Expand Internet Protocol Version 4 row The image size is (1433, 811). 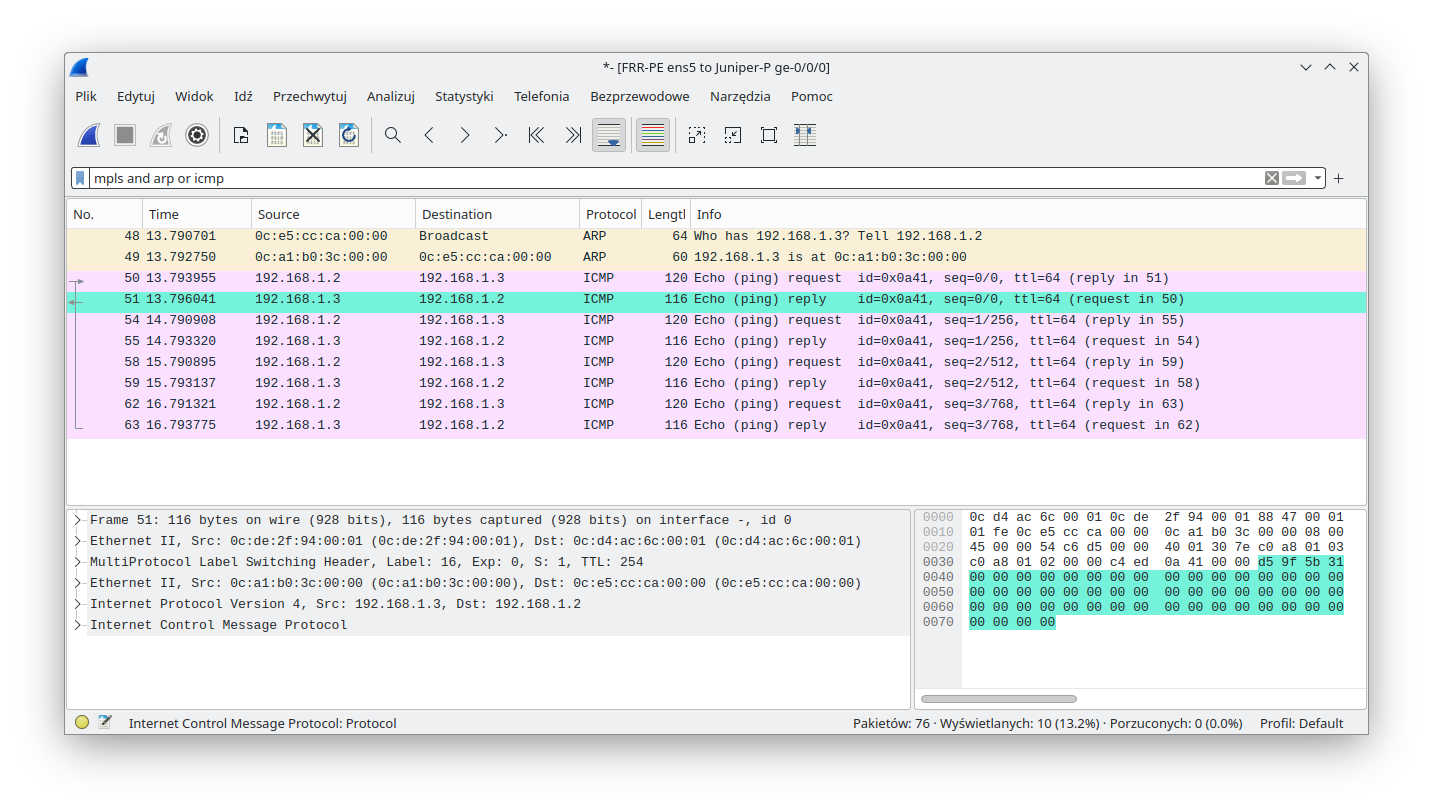(x=78, y=604)
